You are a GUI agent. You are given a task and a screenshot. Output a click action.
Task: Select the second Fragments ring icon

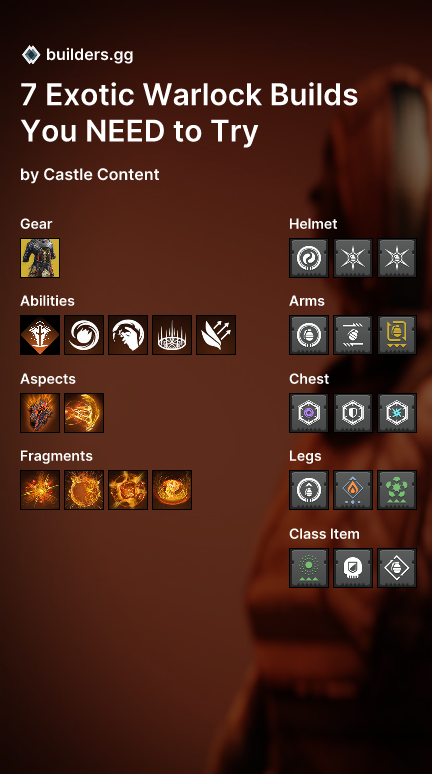[84, 490]
